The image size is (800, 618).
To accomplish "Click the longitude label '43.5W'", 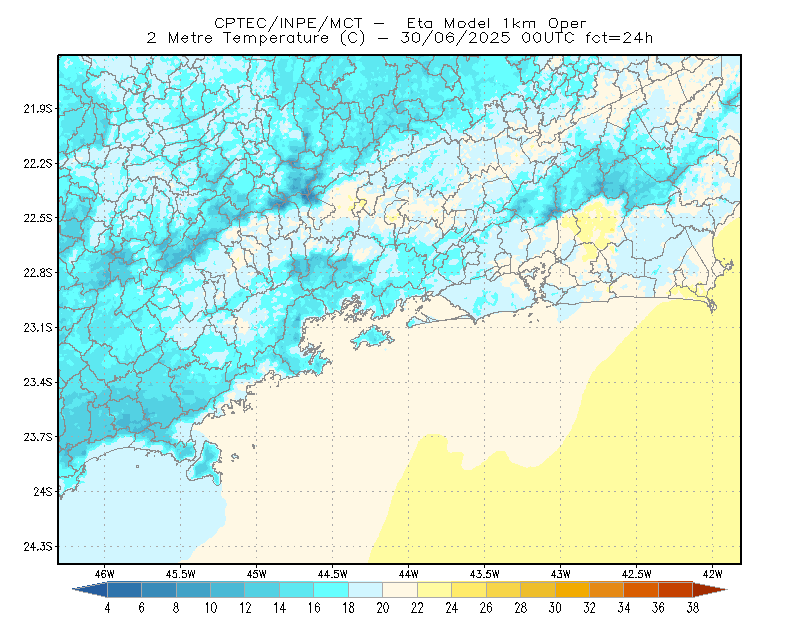I will point(485,574).
